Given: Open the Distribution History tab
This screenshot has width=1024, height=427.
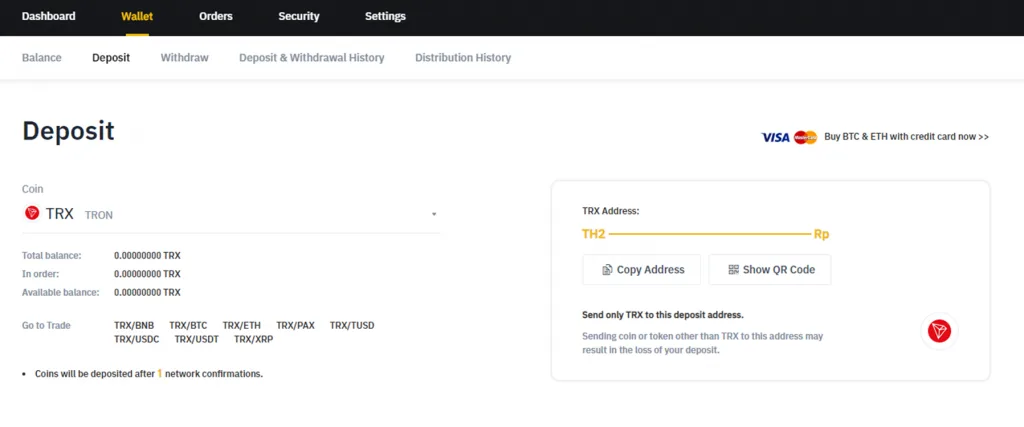Looking at the screenshot, I should click(463, 57).
